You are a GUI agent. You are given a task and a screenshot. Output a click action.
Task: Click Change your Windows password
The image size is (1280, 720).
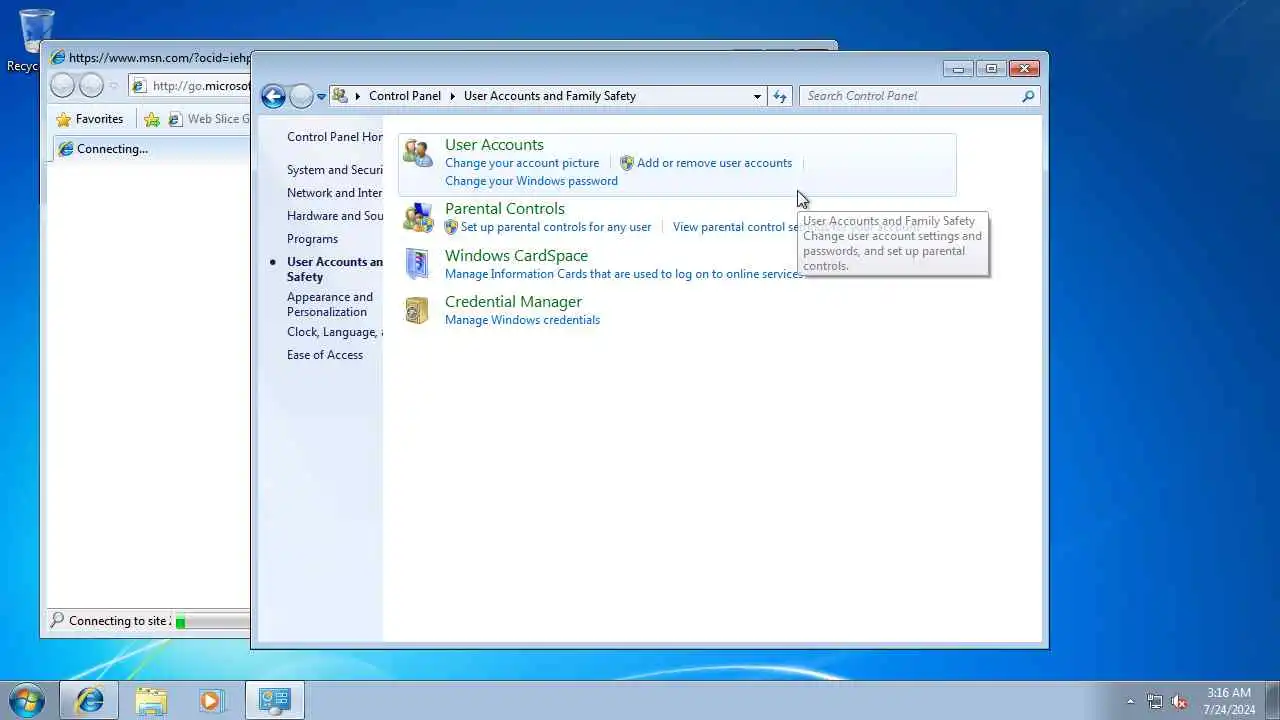point(531,181)
